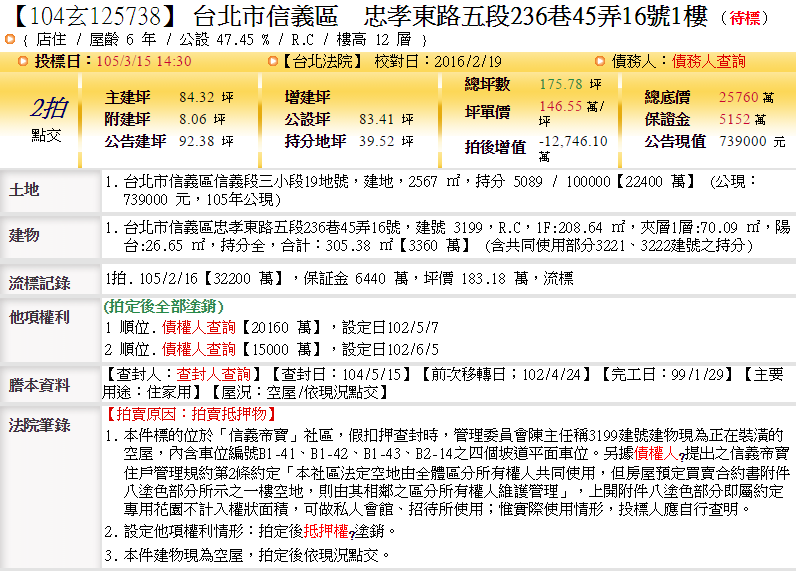Click the 公設坪 value 83.41 坪

386,119
